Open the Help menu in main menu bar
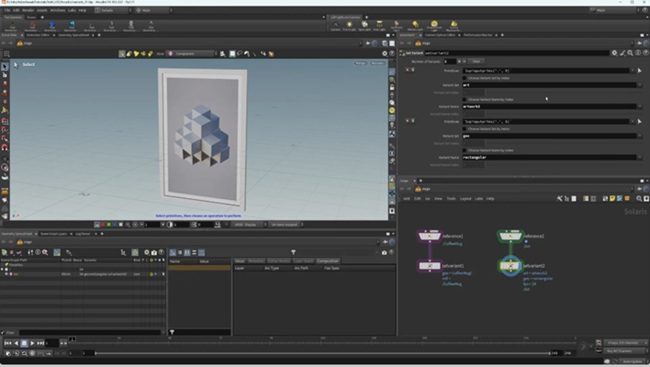650x367 pixels. 82,10
